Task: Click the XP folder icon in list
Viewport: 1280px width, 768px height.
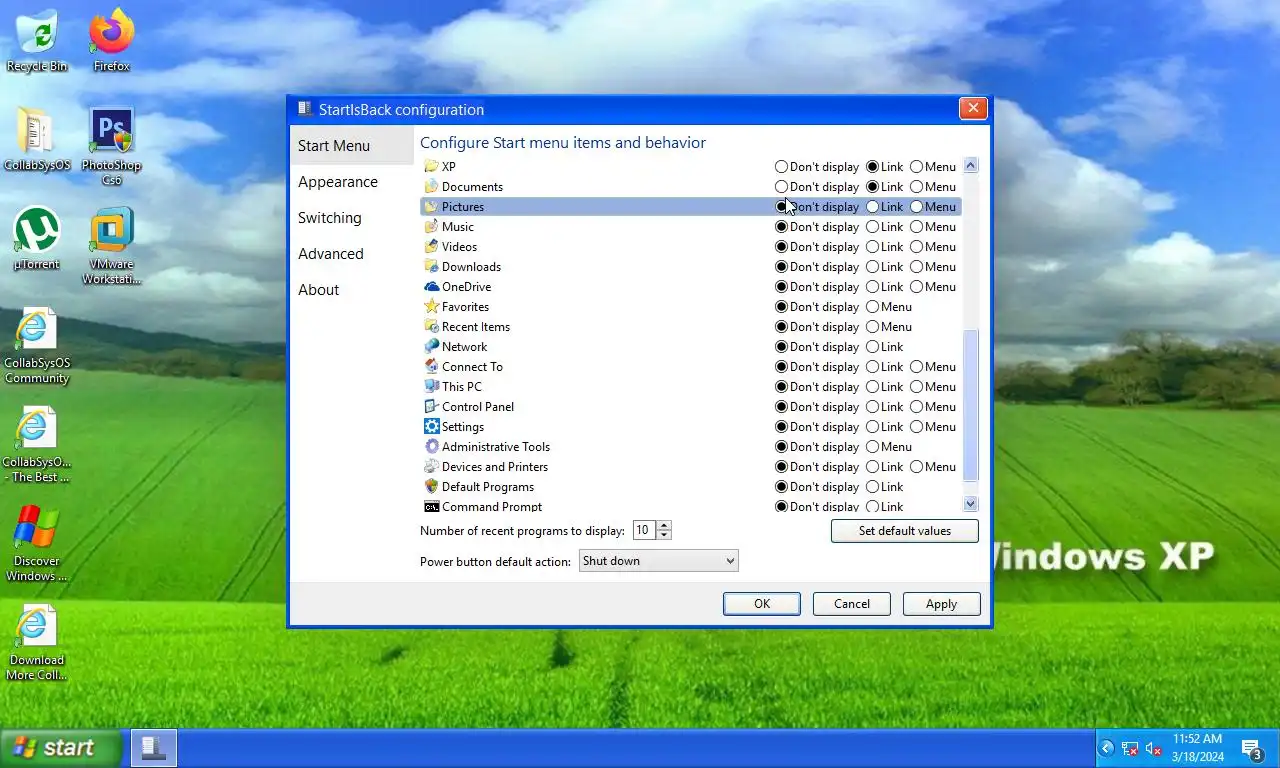Action: tap(431, 167)
